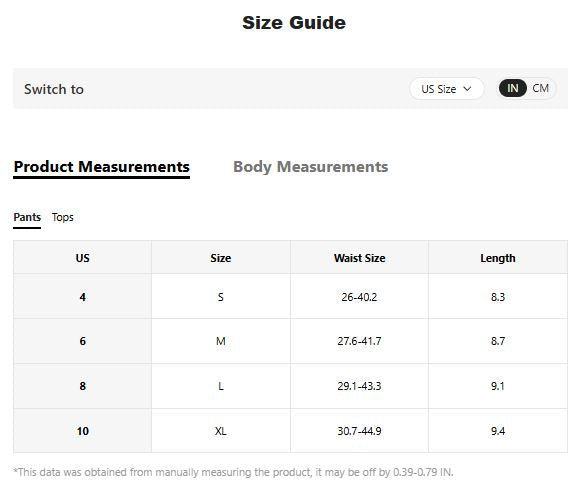Click the manual measurement disclaimer note
This screenshot has height=486, width=582.
pyautogui.click(x=233, y=472)
